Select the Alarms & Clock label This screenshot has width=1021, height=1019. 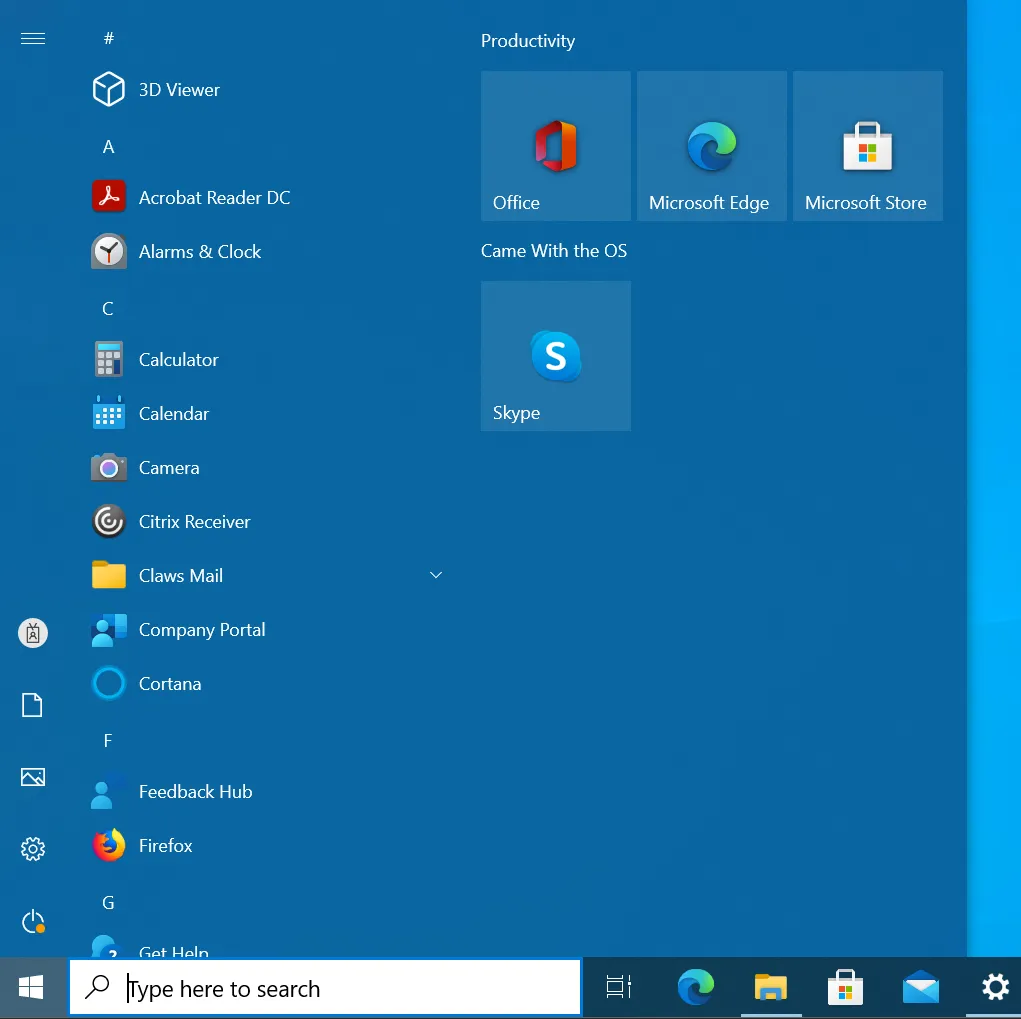pyautogui.click(x=200, y=252)
